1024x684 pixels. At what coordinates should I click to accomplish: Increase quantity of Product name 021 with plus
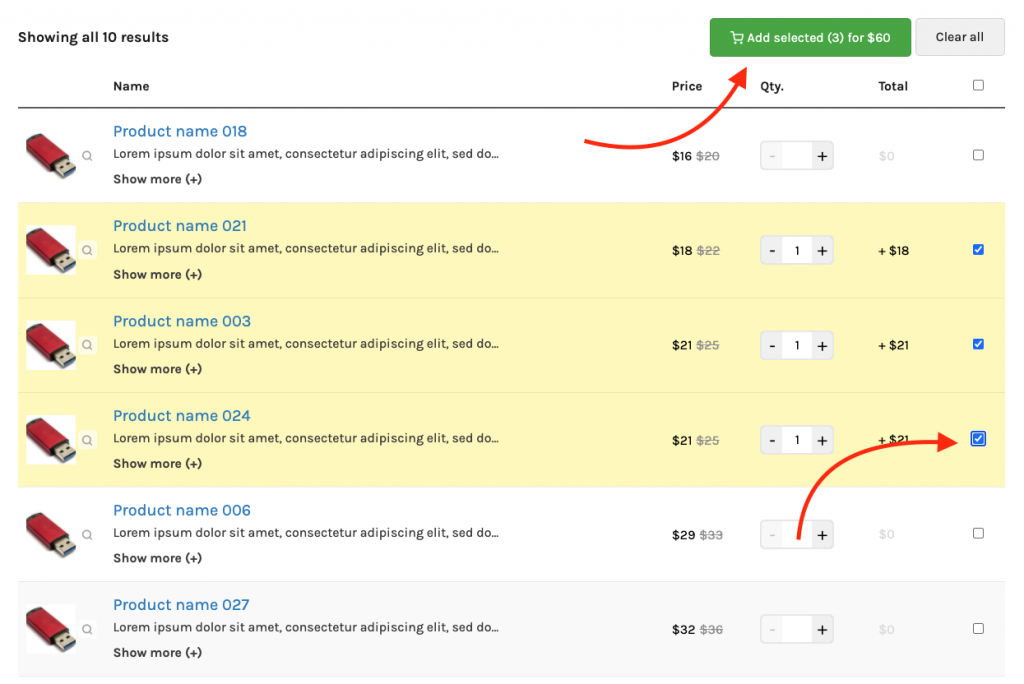point(822,250)
